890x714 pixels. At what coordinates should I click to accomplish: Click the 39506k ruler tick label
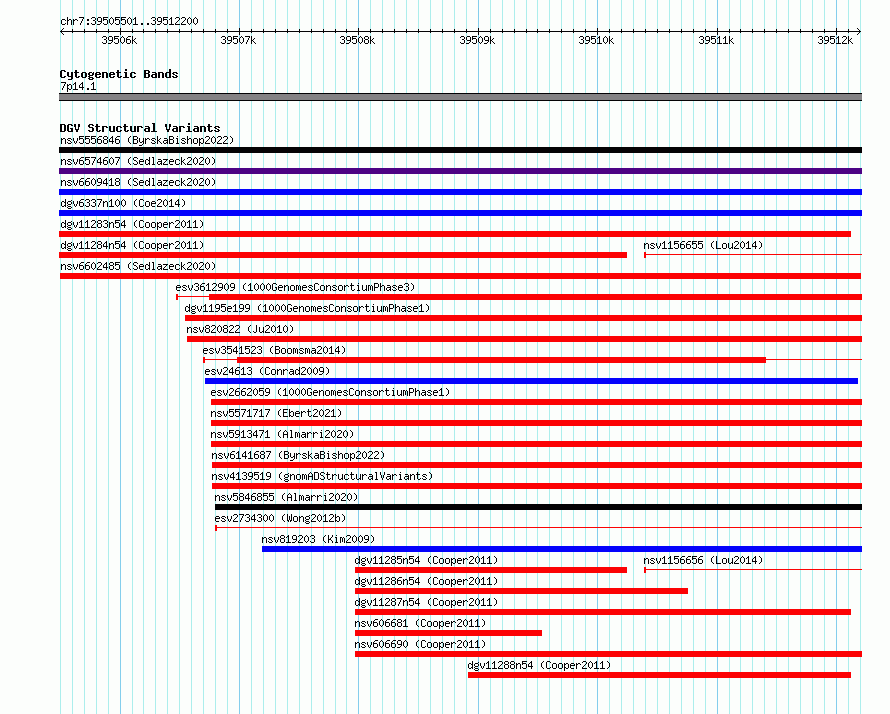tap(119, 40)
